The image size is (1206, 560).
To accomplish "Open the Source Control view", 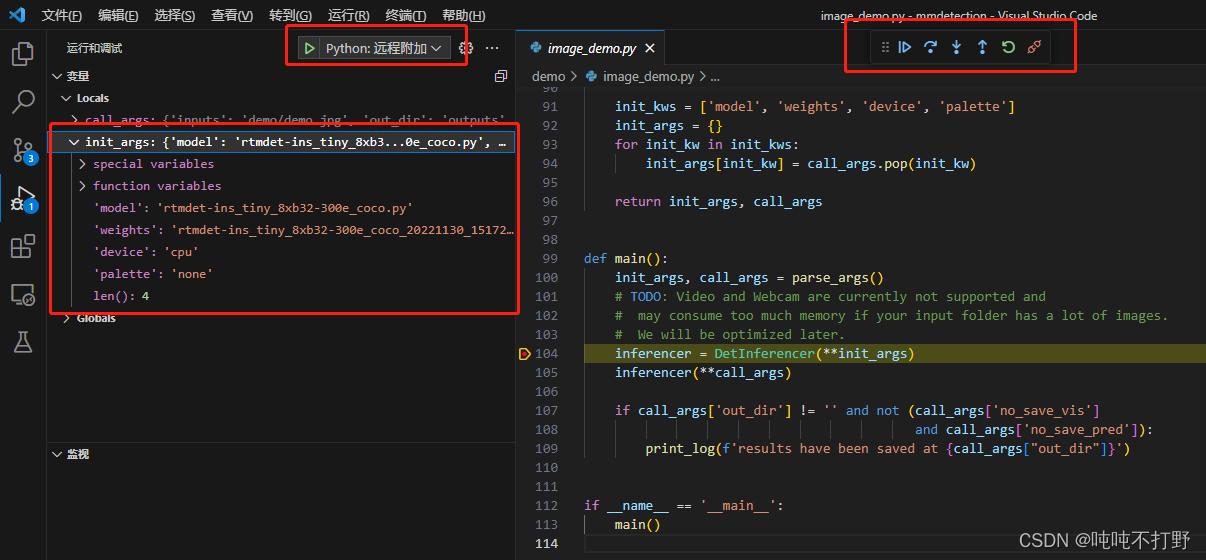I will pos(22,150).
